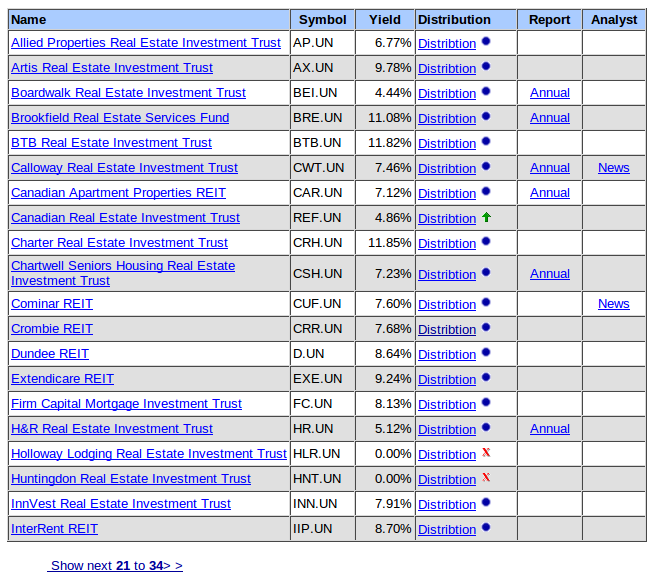View Annual report for Brookfield (BRE.UN)
Image resolution: width=655 pixels, height=575 pixels.
(550, 118)
